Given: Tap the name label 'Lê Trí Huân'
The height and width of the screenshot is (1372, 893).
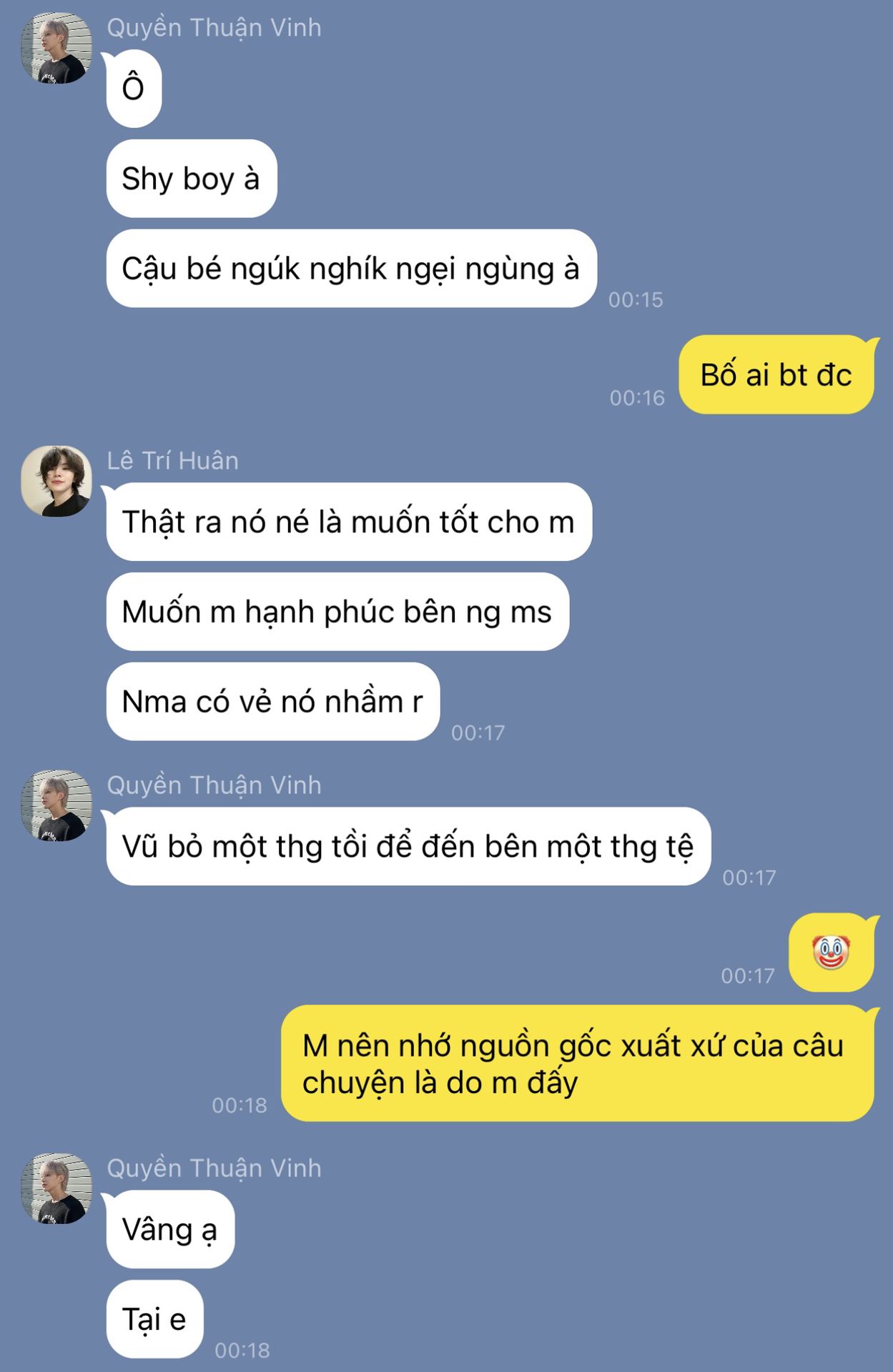Looking at the screenshot, I should point(173,461).
